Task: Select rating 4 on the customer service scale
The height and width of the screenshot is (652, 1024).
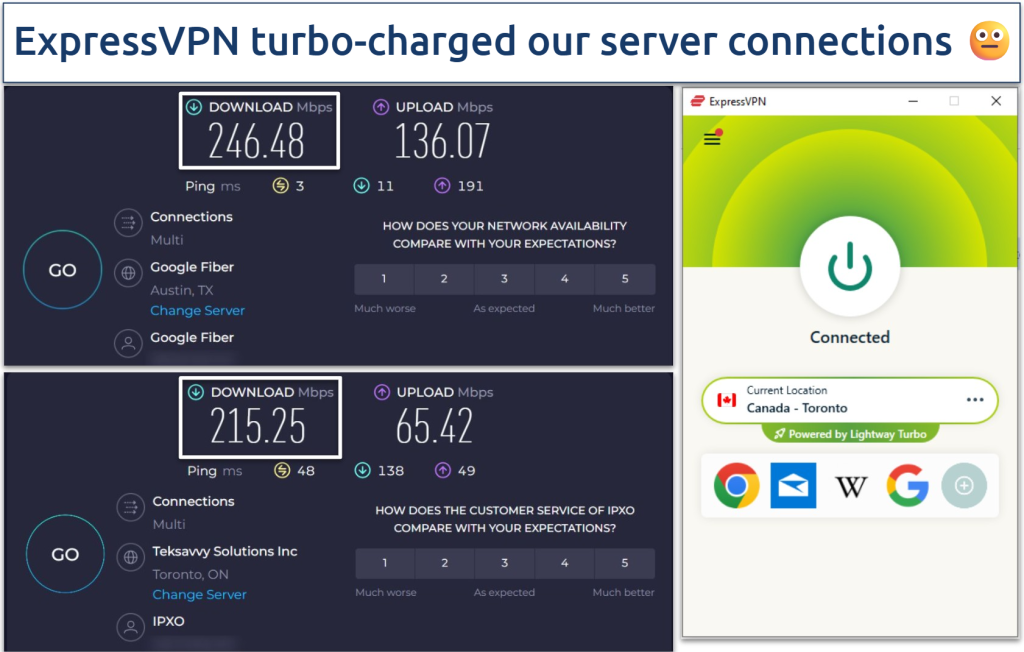Action: (x=565, y=563)
